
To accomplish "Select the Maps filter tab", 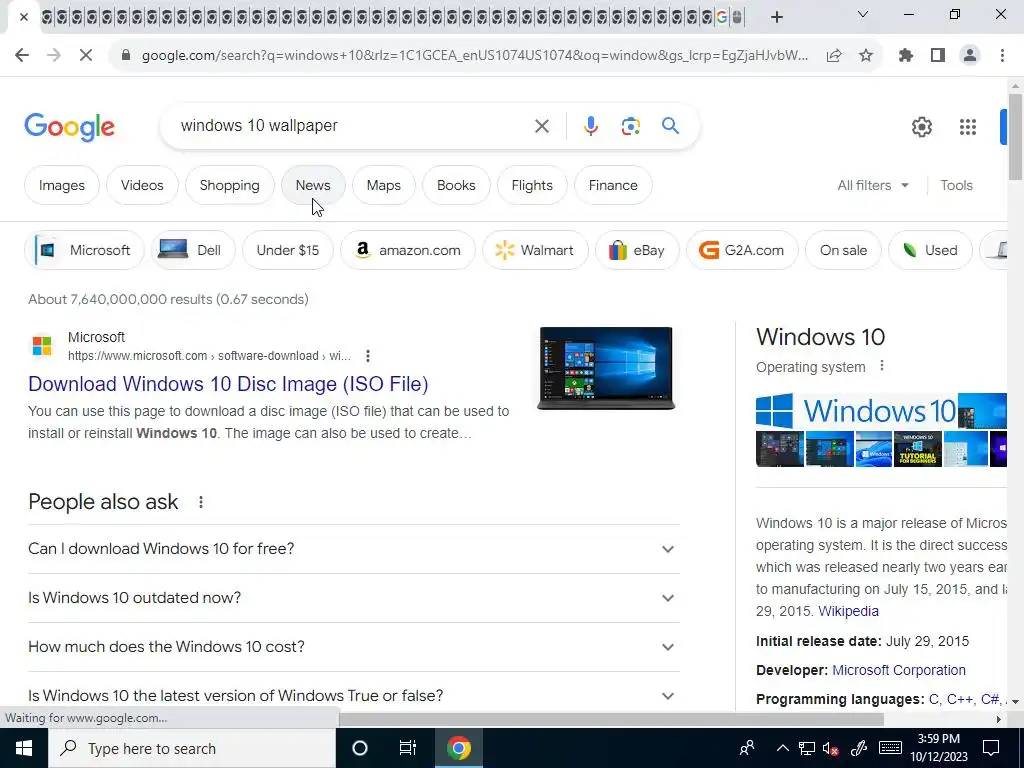I will click(383, 185).
